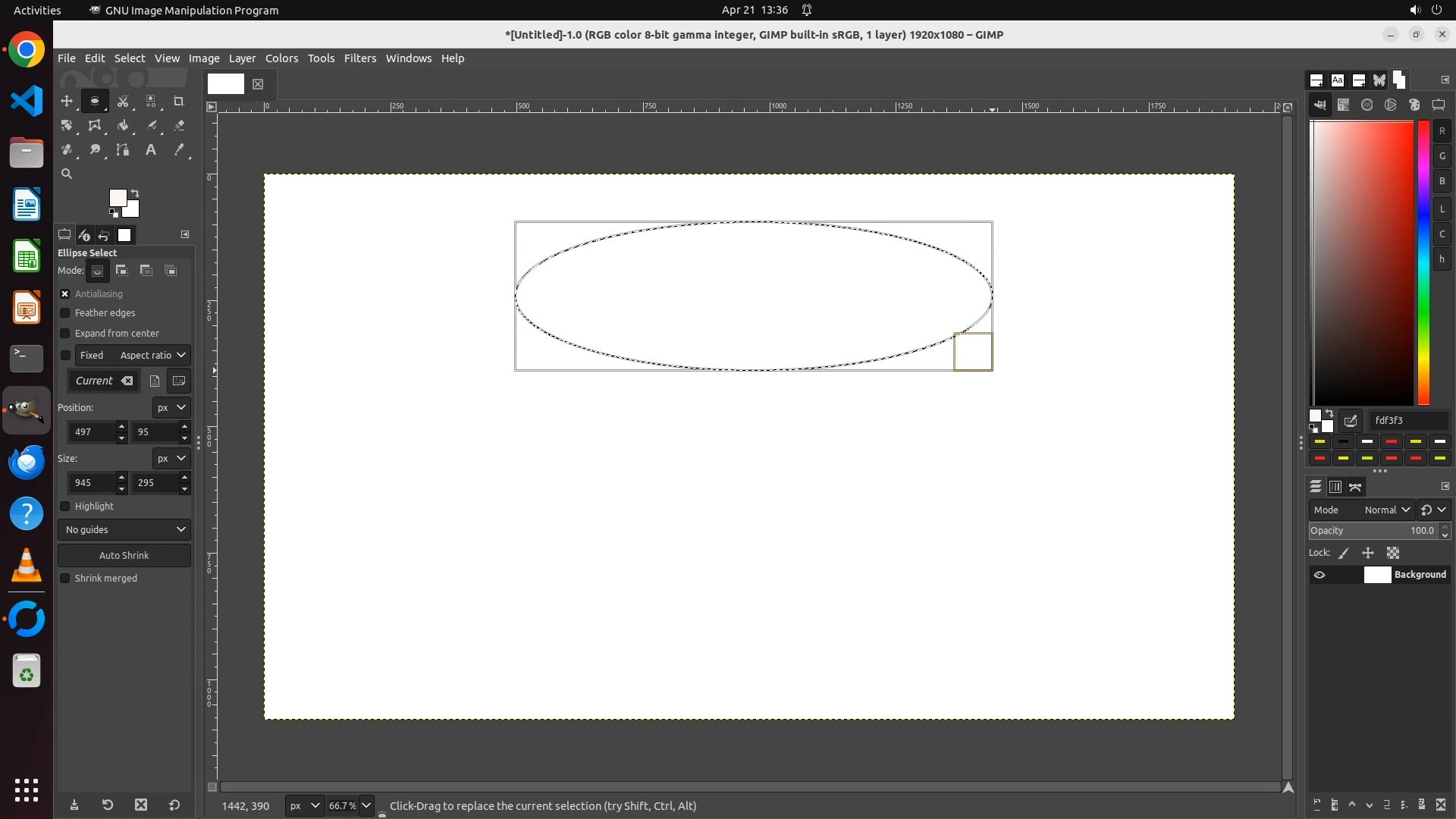This screenshot has height=819, width=1456.
Task: Hide the Background layer via eye icon
Action: tap(1319, 575)
